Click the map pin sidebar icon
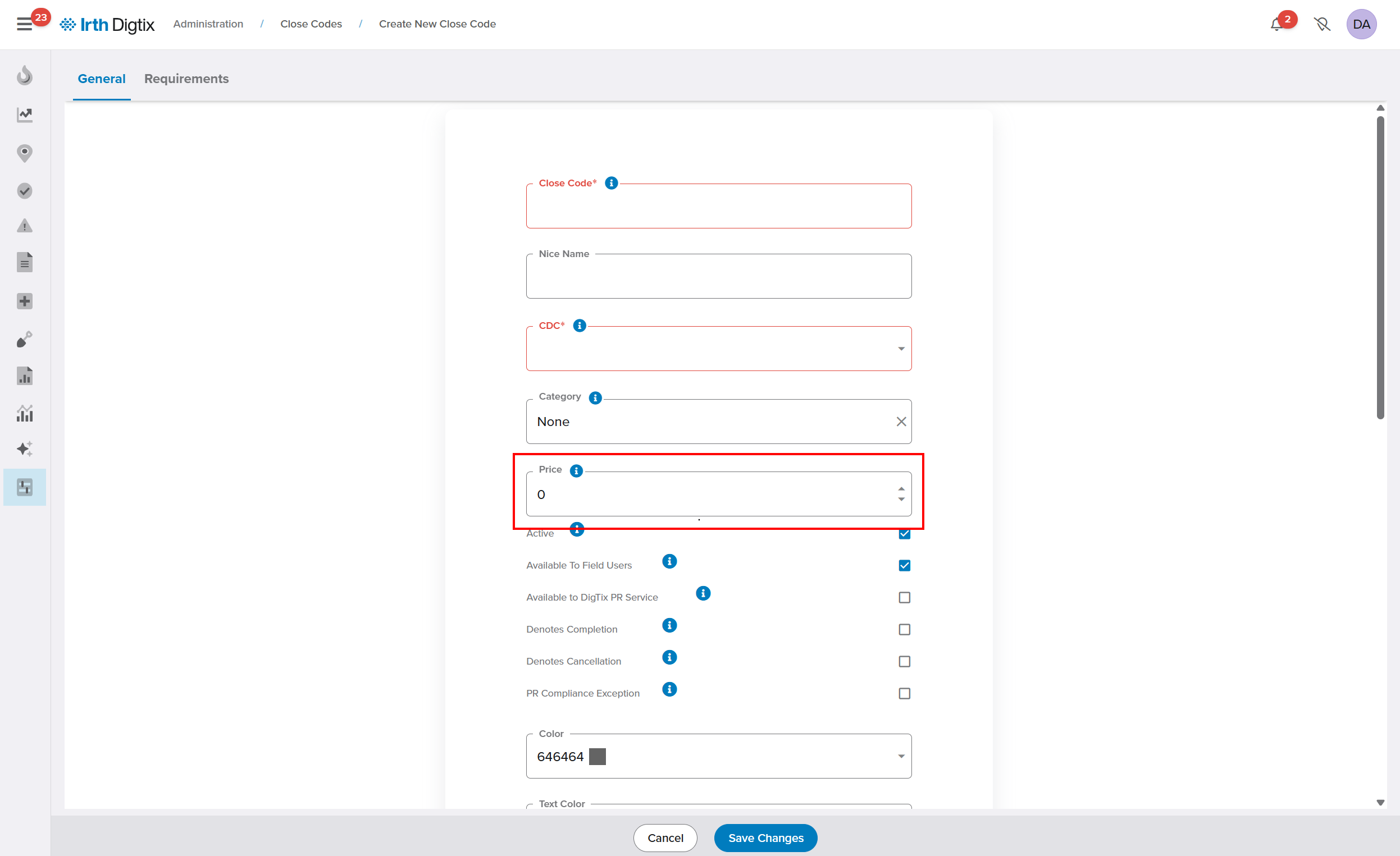The image size is (1400, 856). 25,153
